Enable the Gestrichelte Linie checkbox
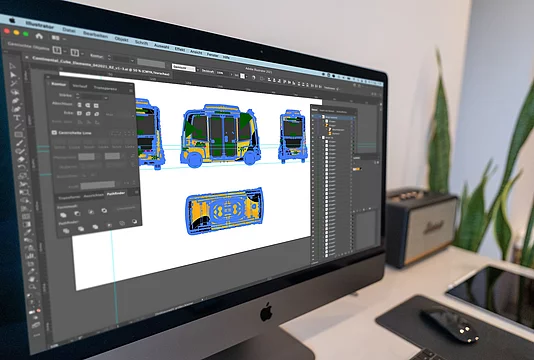 tap(54, 132)
